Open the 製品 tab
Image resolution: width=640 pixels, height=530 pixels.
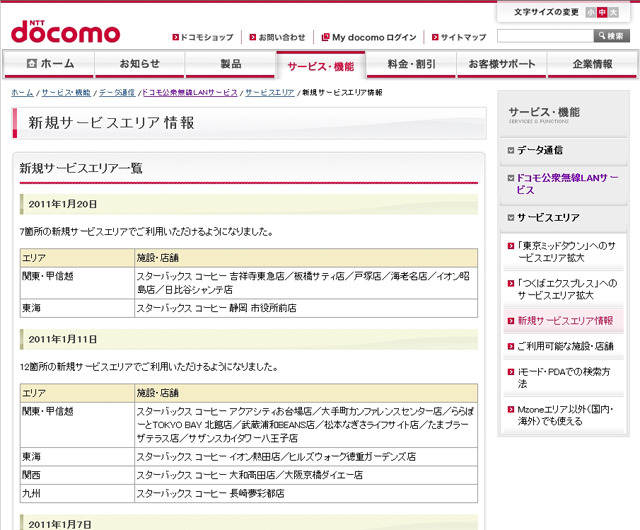point(231,64)
